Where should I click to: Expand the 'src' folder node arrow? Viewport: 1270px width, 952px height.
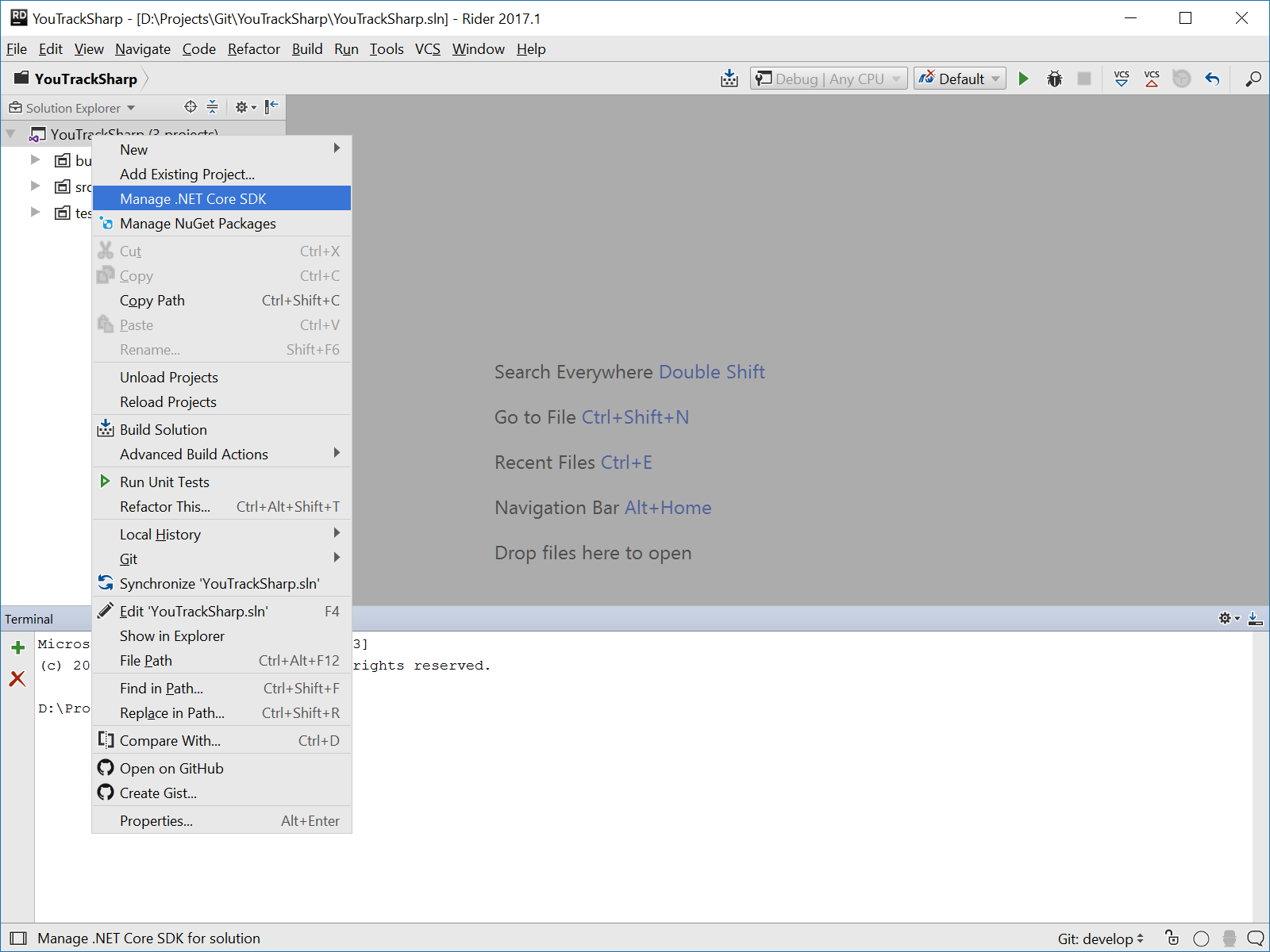pyautogui.click(x=35, y=186)
